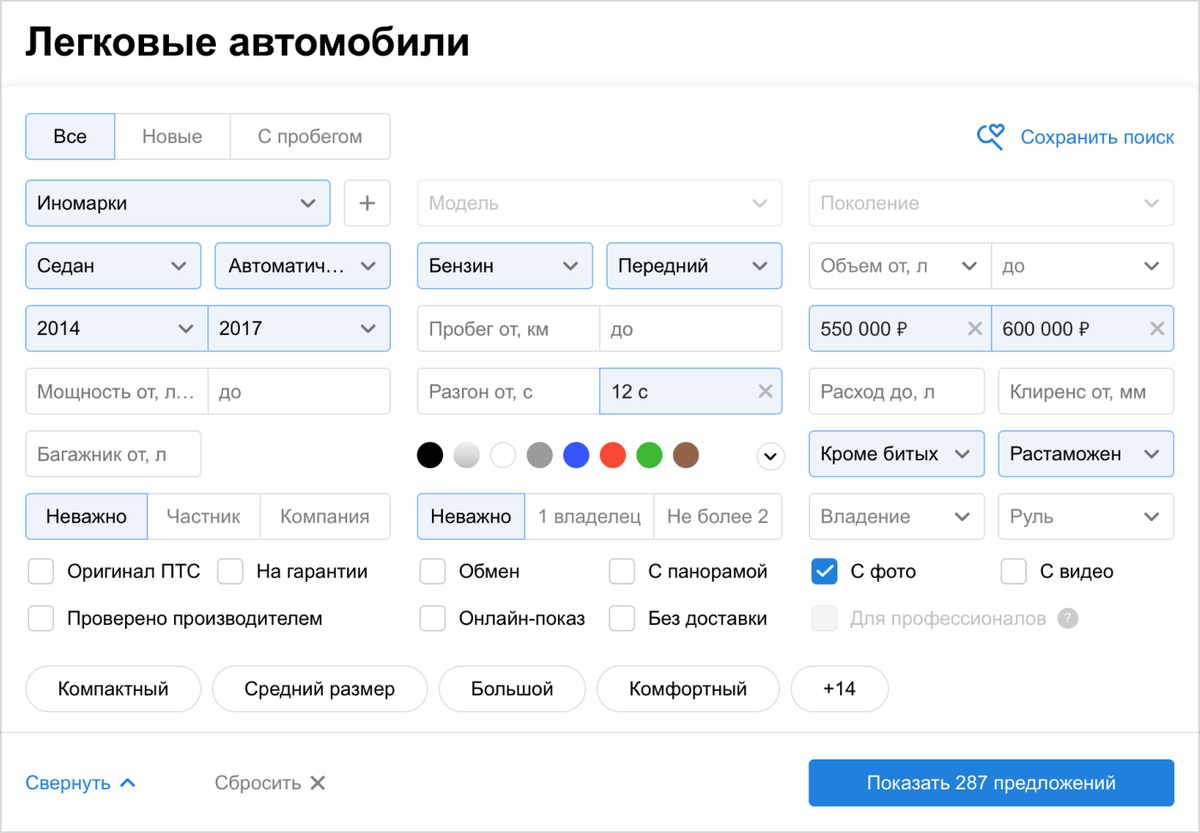Open the Поколение dropdown
The image size is (1200, 833).
tap(991, 203)
